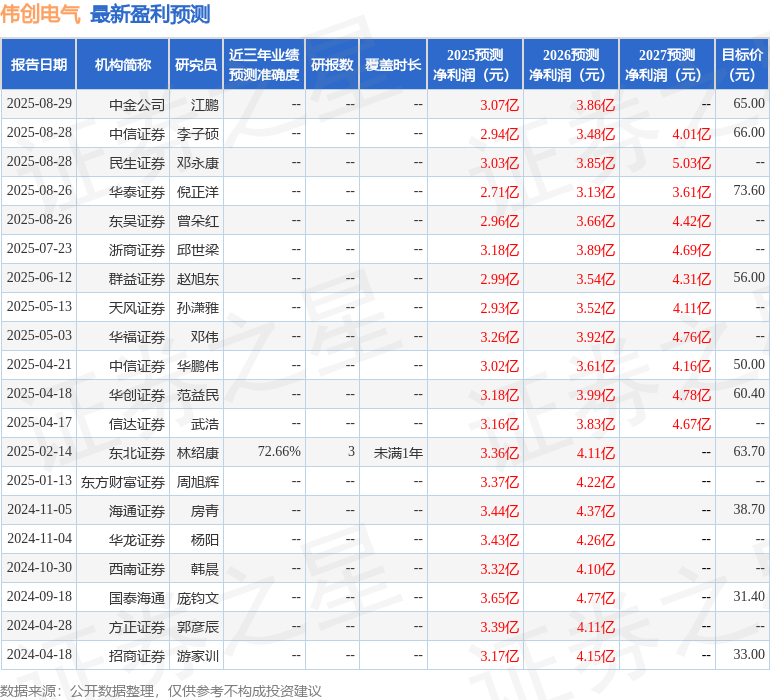Click the 机构简称 column header
Viewport: 770px width, 700px height.
(x=123, y=65)
